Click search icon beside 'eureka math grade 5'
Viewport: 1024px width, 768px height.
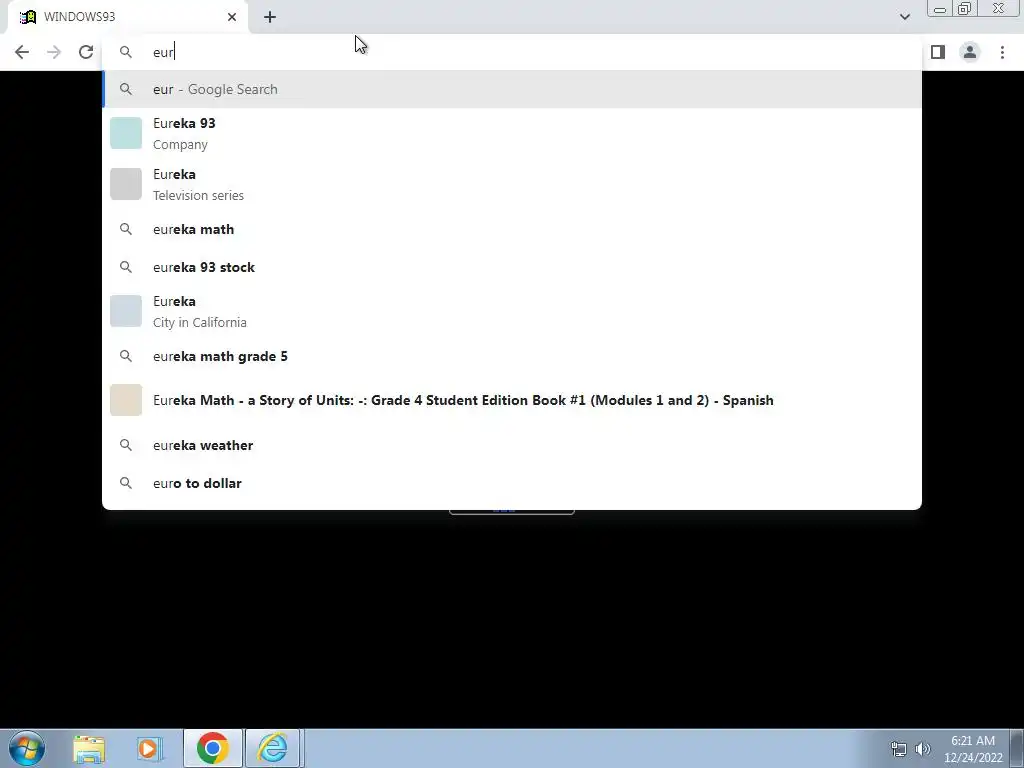[126, 356]
